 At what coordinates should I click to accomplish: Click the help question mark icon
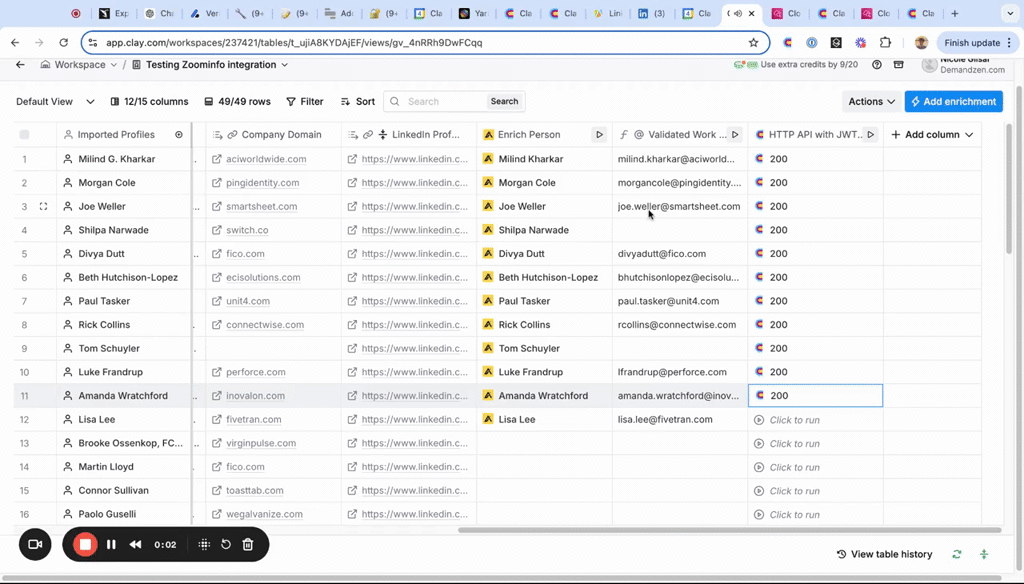pyautogui.click(x=877, y=65)
